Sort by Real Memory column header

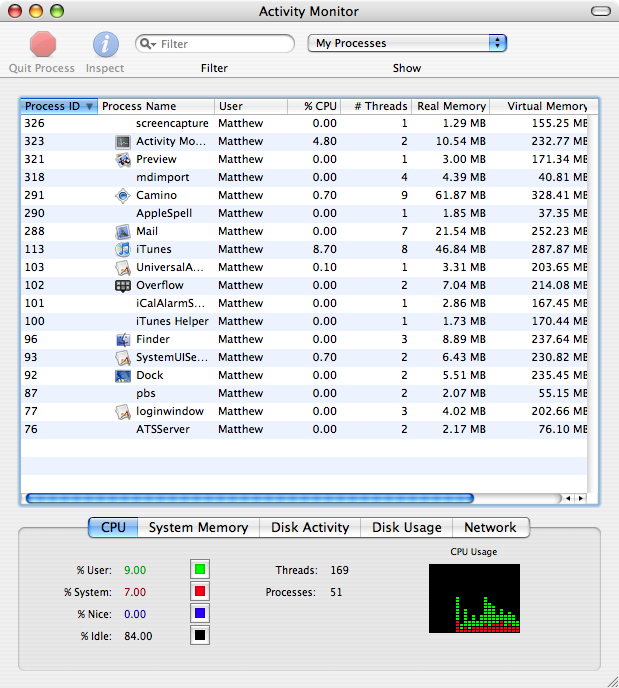[451, 106]
